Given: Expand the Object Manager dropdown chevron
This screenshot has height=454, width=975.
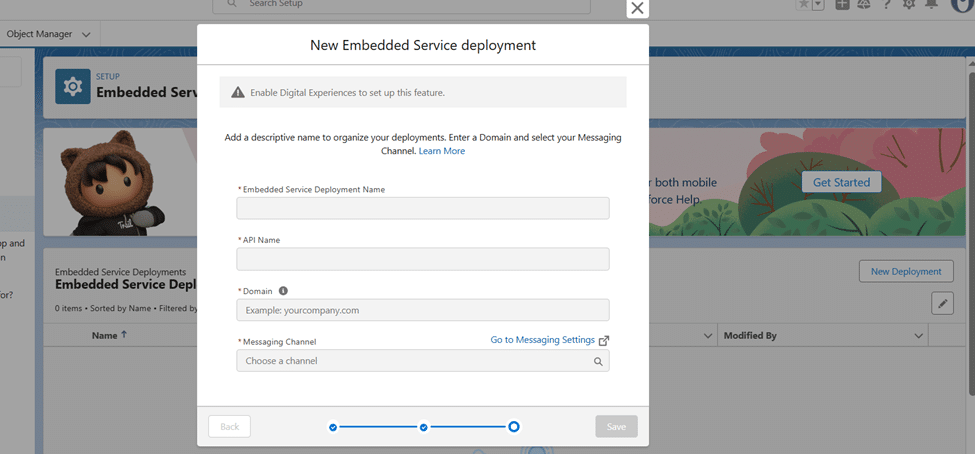Looking at the screenshot, I should point(86,35).
